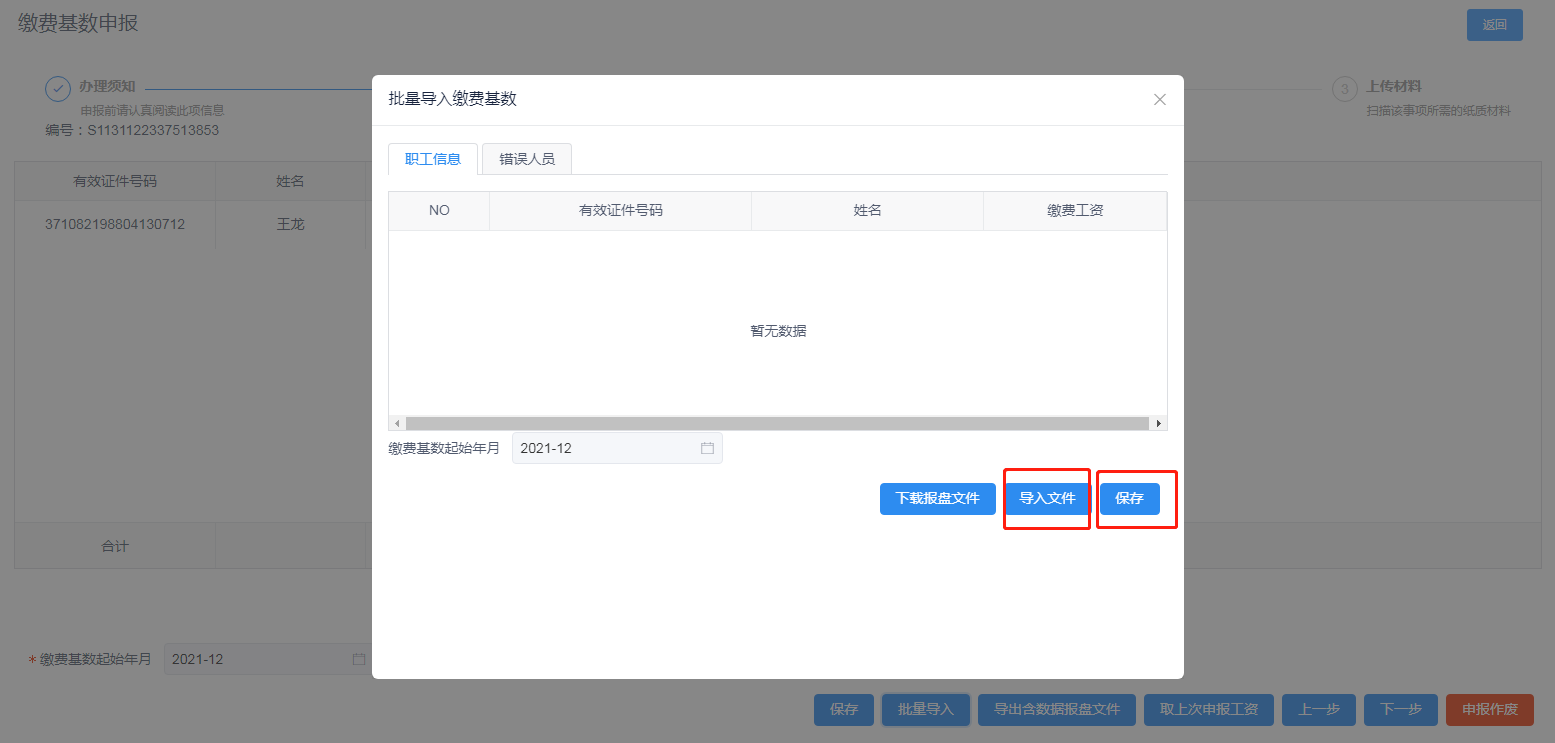1555x743 pixels.
Task: Click the 下一步 button
Action: (x=1401, y=709)
